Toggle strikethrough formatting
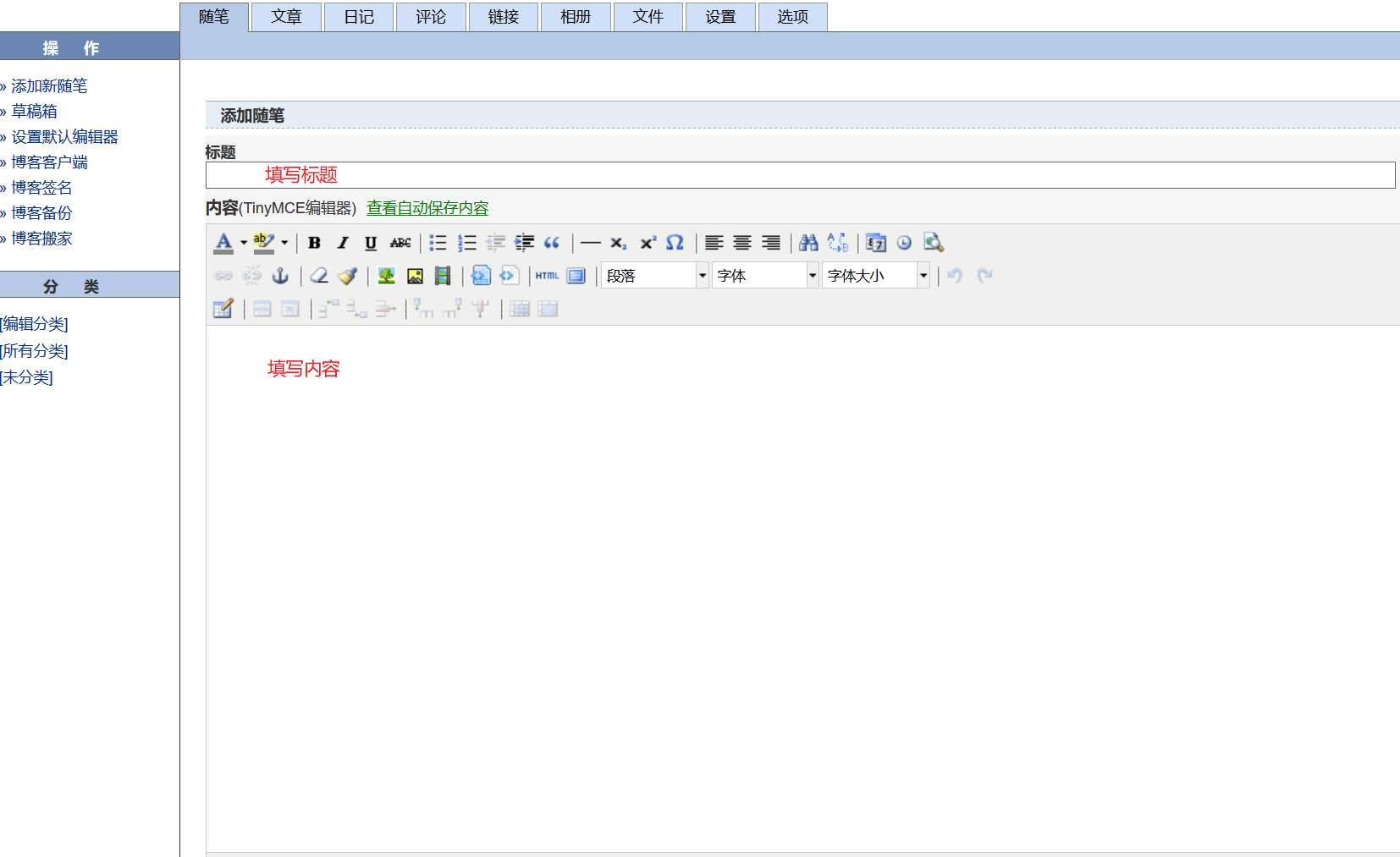This screenshot has height=857, width=1400. click(400, 243)
